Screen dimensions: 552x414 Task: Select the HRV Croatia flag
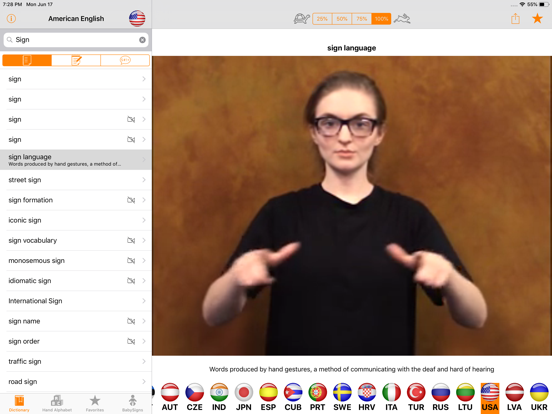click(x=367, y=397)
